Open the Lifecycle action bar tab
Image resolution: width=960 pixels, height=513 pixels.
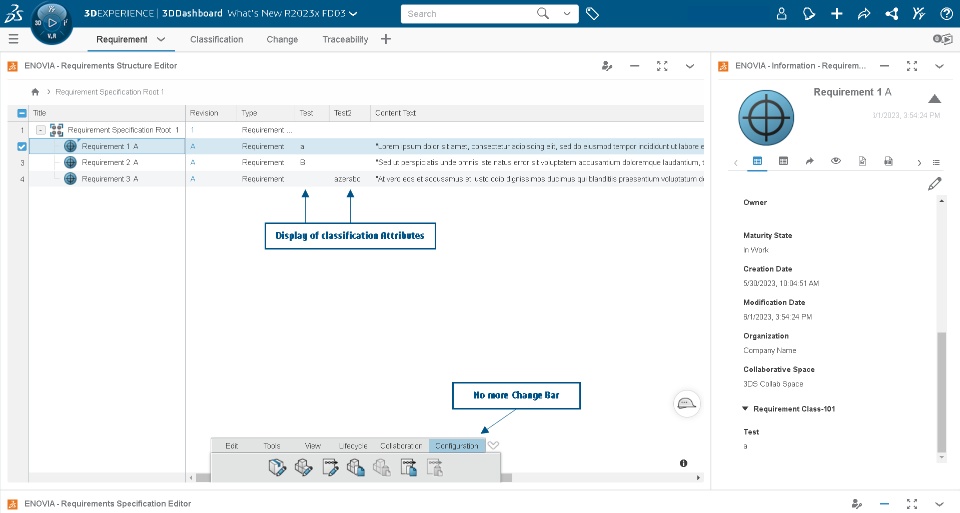tap(353, 446)
